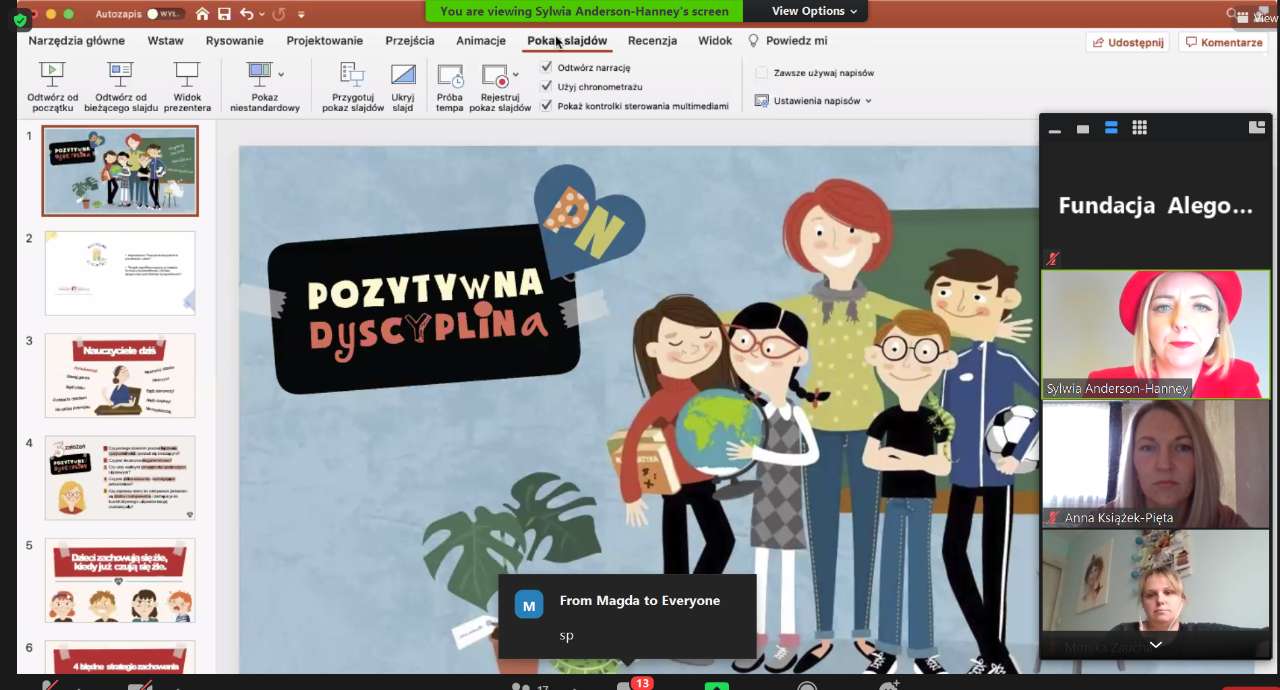Screen dimensions: 1280x690
Task: Start Próba tempa rehearsal timing
Action: (450, 76)
